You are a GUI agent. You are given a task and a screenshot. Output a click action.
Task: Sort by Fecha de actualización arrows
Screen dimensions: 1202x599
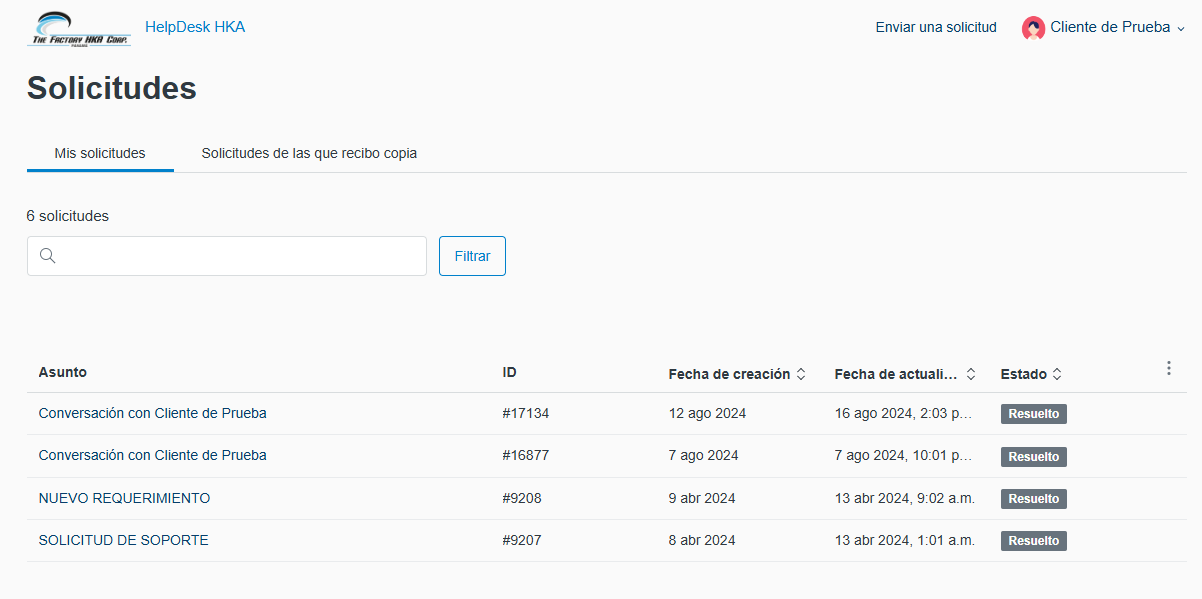[970, 374]
